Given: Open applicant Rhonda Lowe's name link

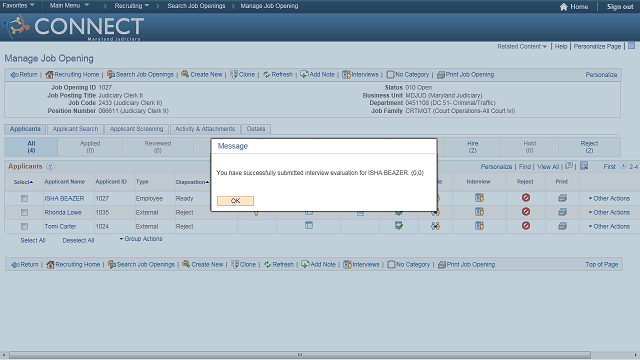Looking at the screenshot, I should coord(63,212).
